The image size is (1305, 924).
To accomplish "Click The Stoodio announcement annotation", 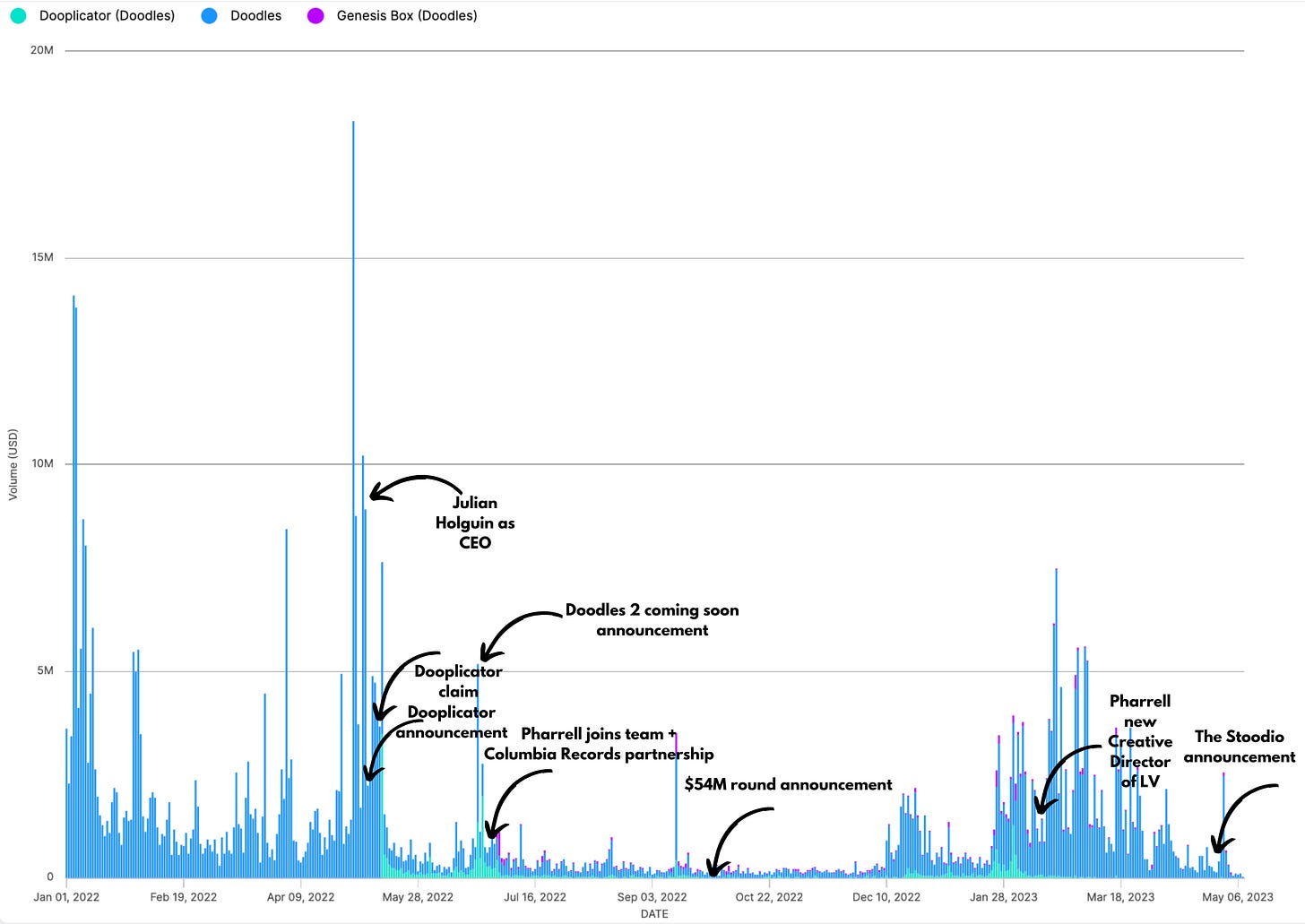I will point(1240,747).
